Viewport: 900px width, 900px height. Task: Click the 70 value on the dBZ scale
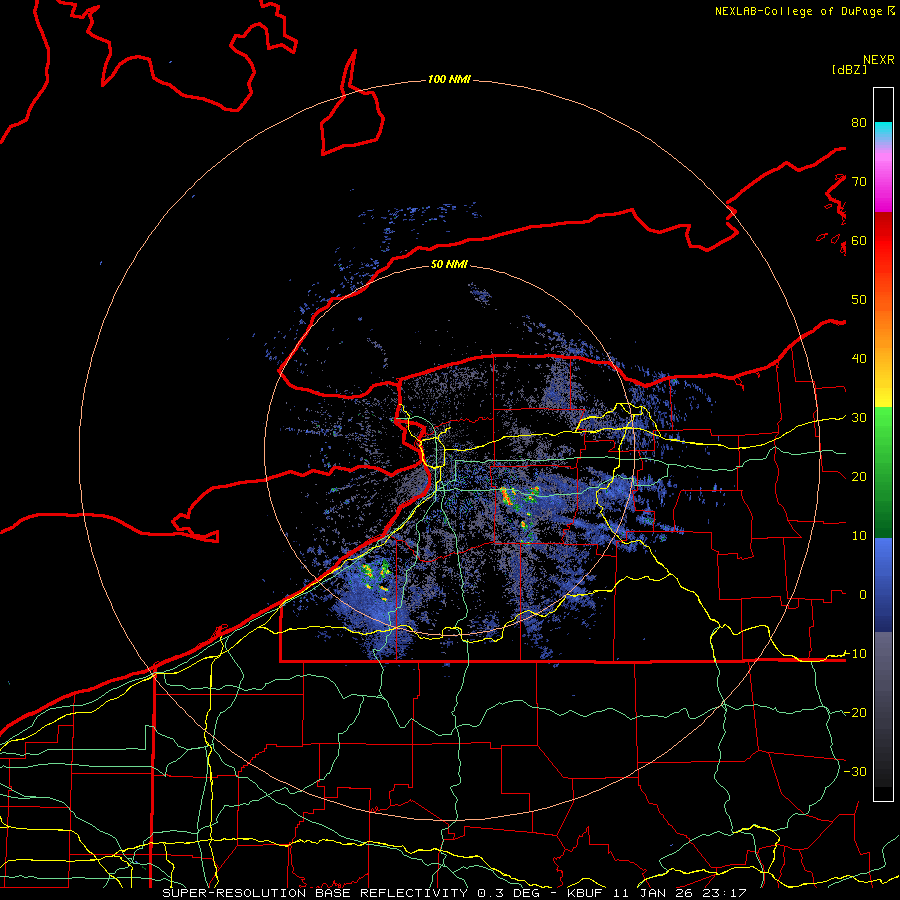[859, 181]
